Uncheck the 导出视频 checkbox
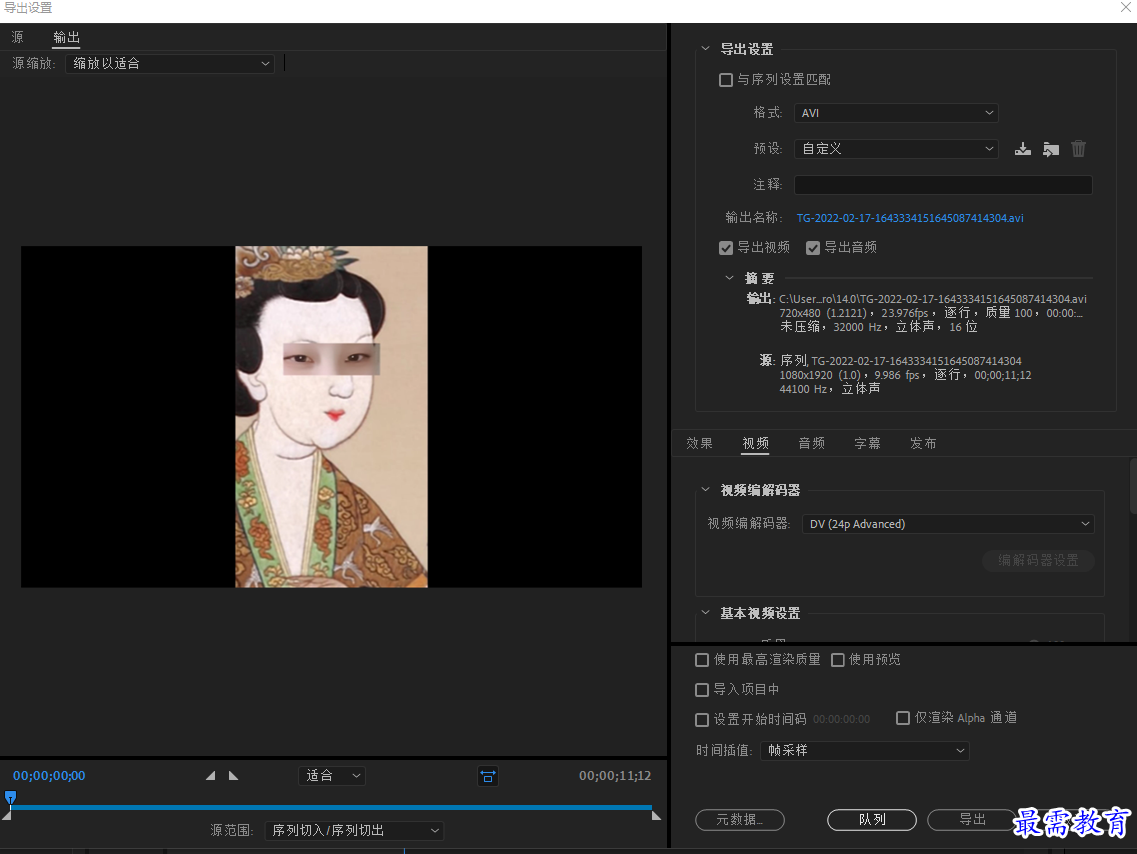This screenshot has height=854, width=1137. [x=726, y=248]
